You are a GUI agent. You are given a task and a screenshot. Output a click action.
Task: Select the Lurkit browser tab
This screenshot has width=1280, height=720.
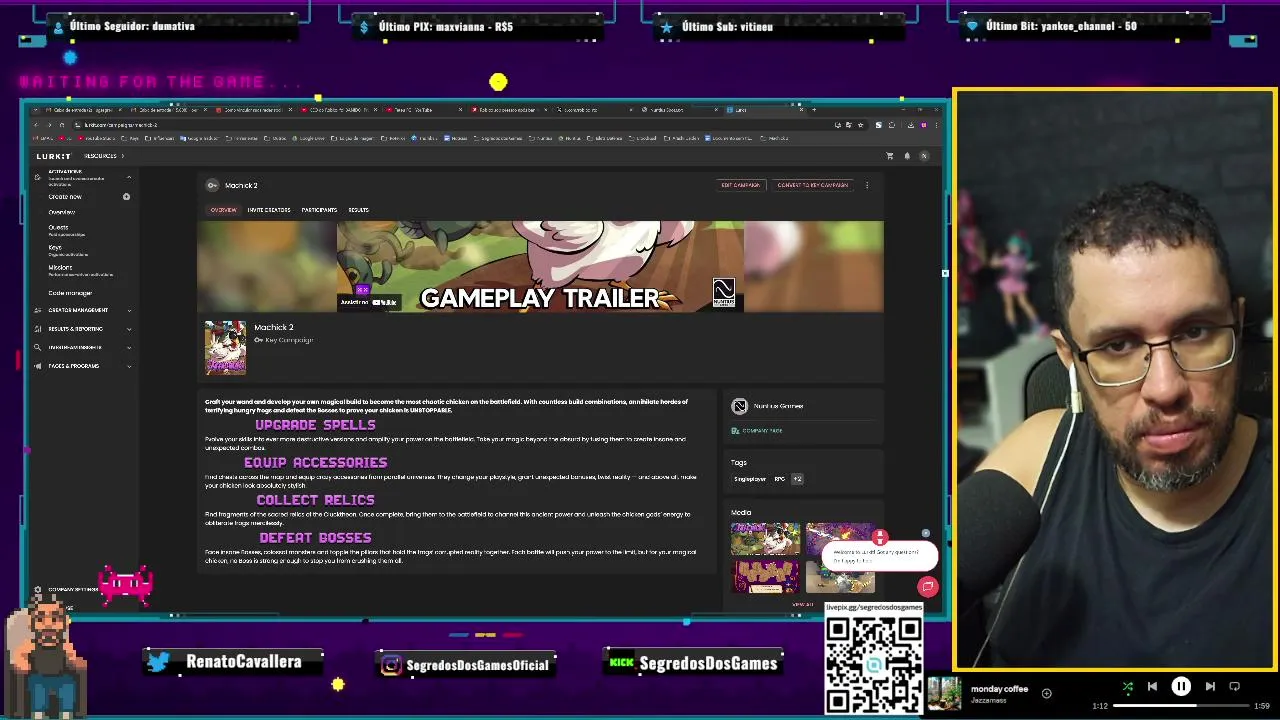tap(764, 110)
